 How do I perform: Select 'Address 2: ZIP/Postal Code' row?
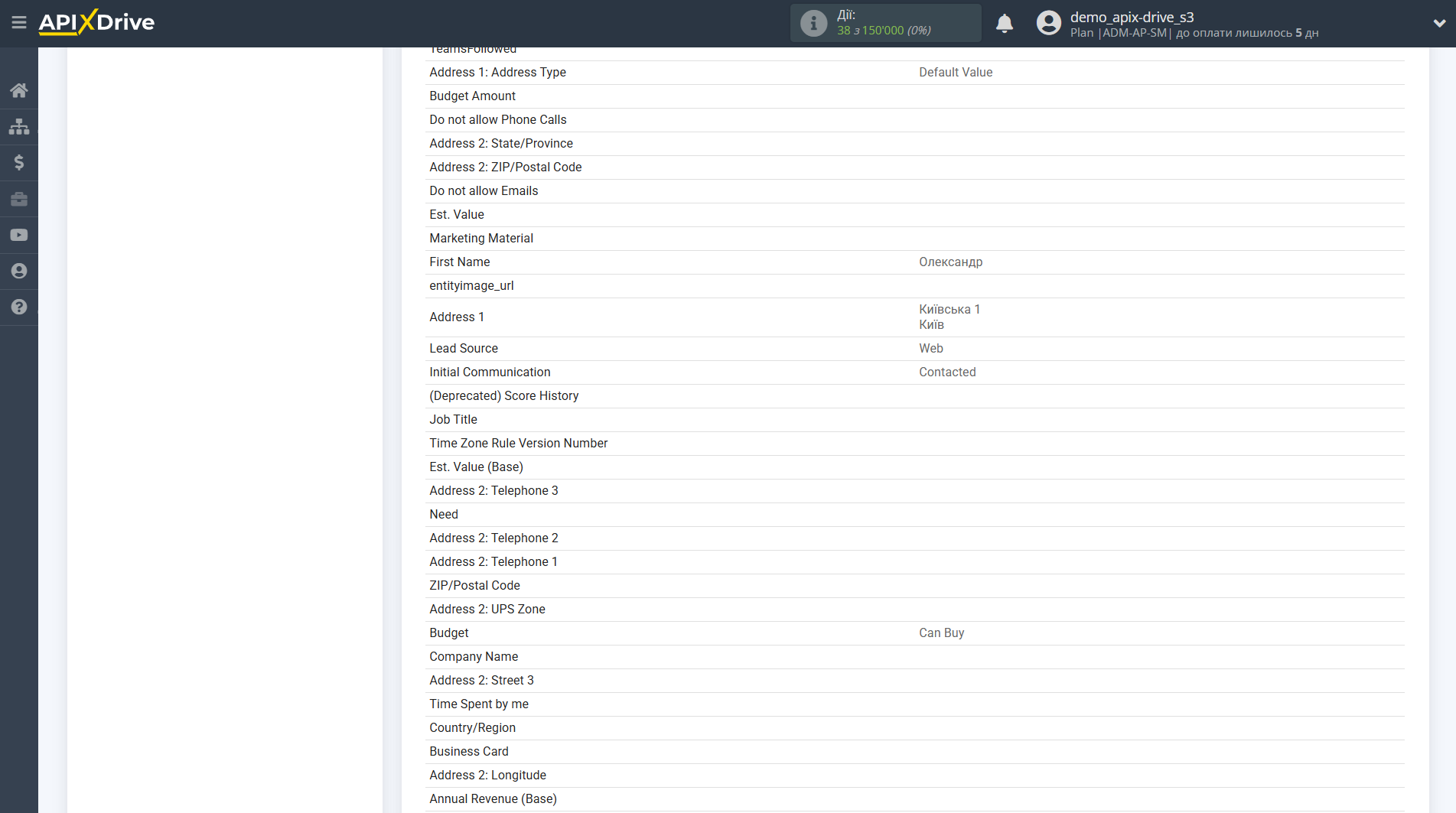pyautogui.click(x=915, y=167)
